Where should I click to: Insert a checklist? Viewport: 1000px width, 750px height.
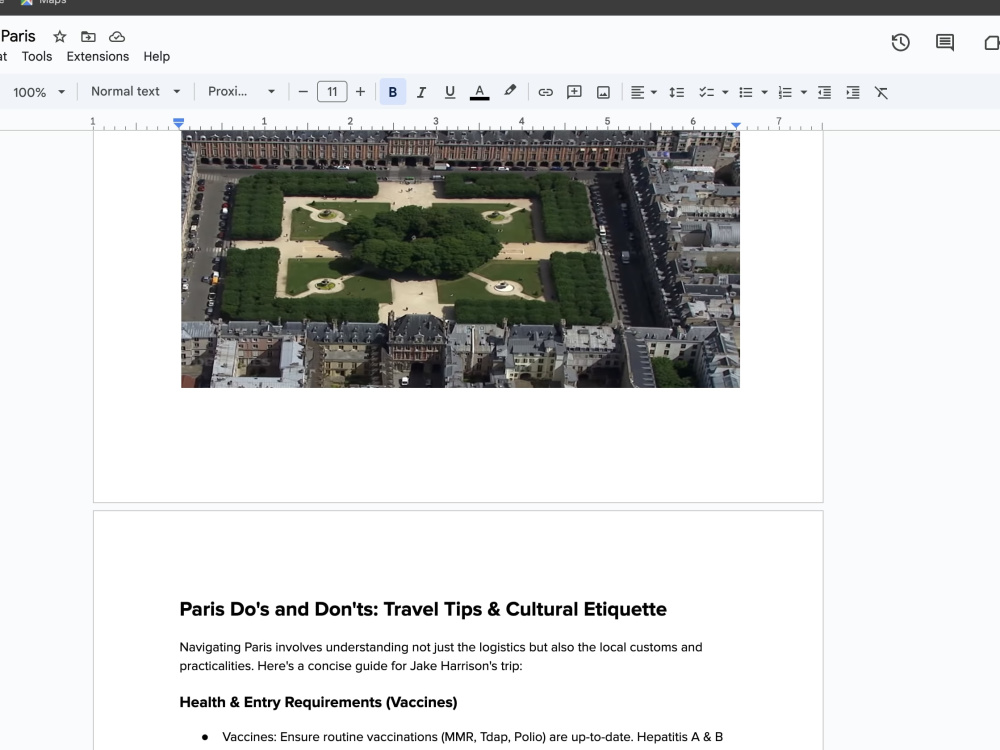point(706,92)
